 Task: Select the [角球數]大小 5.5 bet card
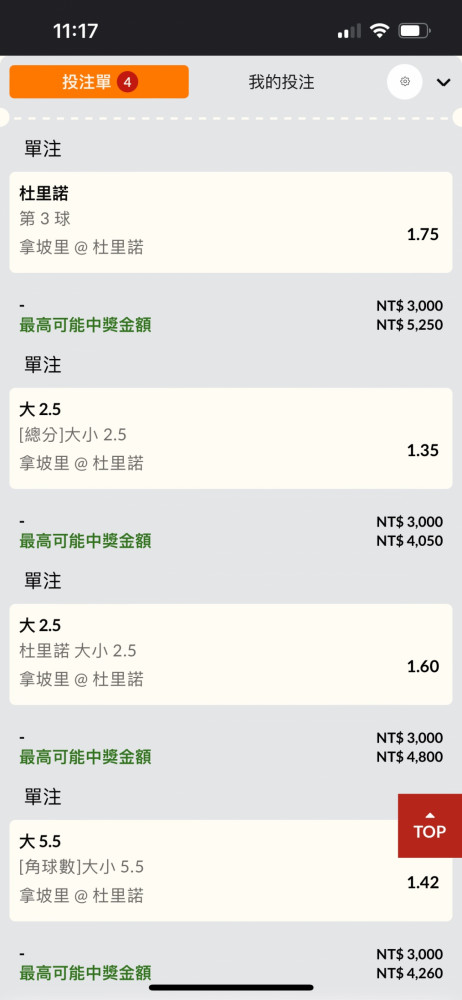(231, 871)
